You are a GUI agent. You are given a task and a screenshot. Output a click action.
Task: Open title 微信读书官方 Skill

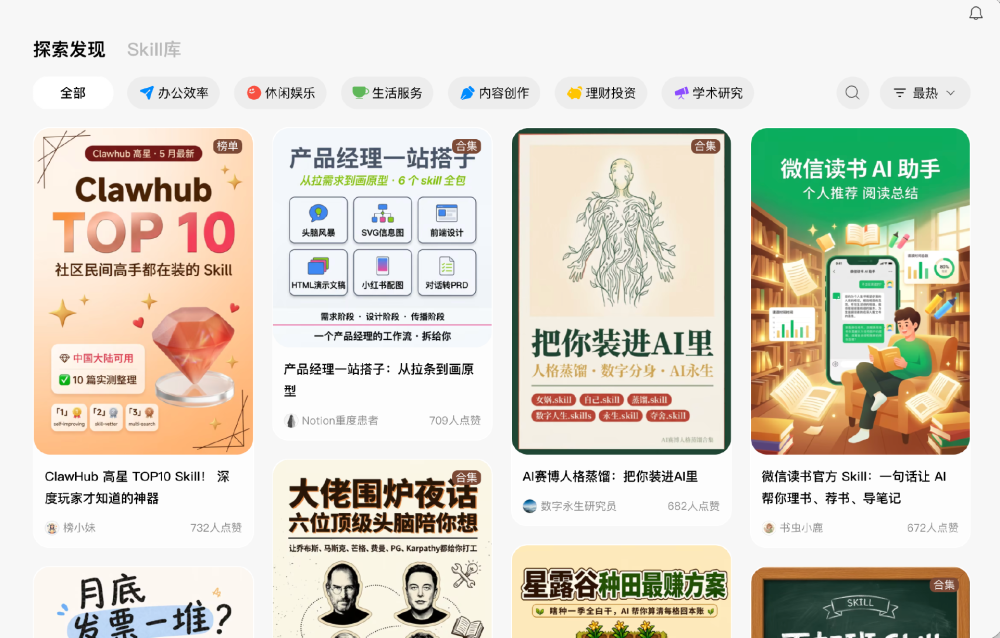coord(854,487)
